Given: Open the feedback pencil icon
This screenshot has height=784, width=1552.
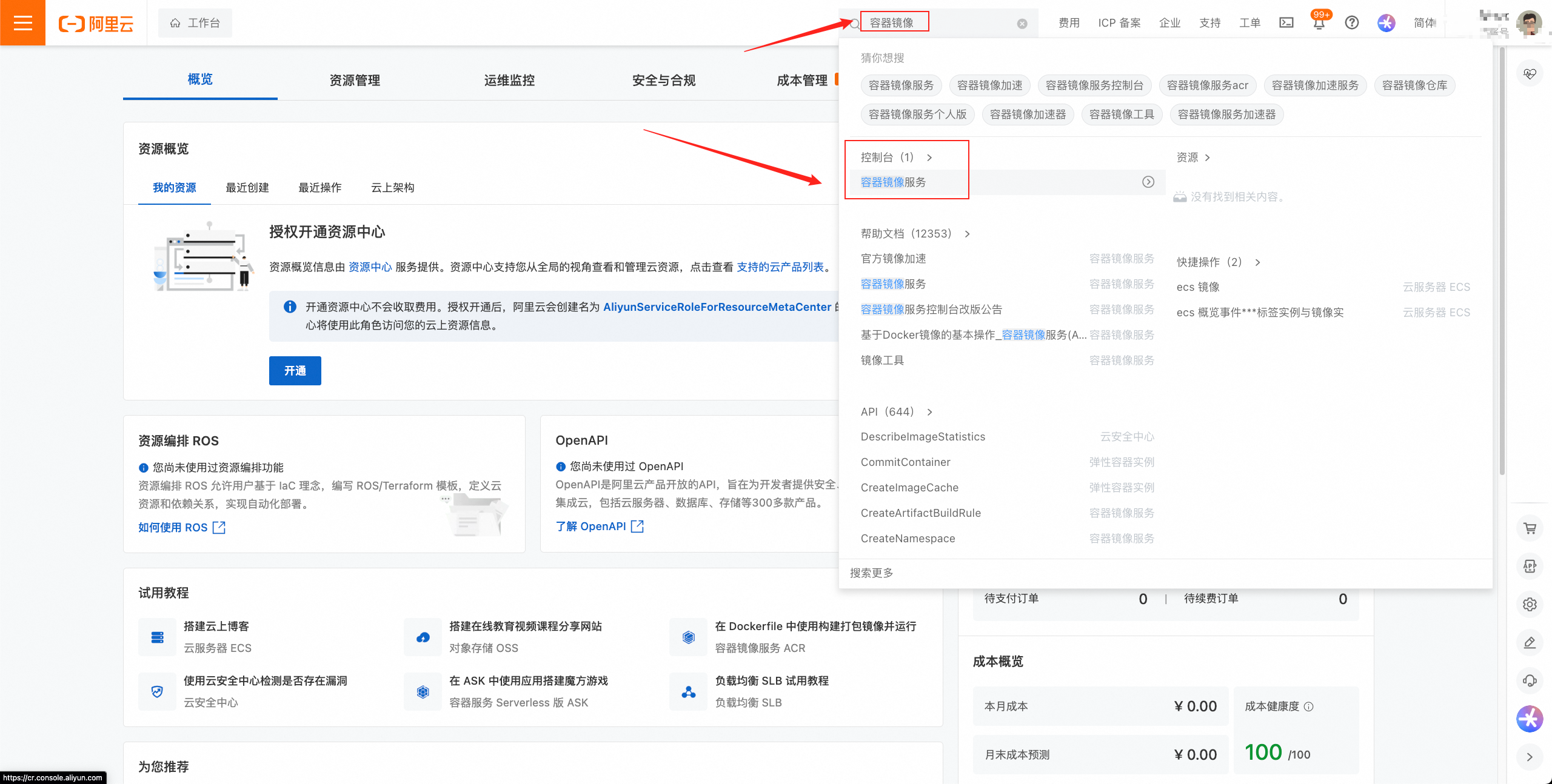Looking at the screenshot, I should (x=1530, y=642).
